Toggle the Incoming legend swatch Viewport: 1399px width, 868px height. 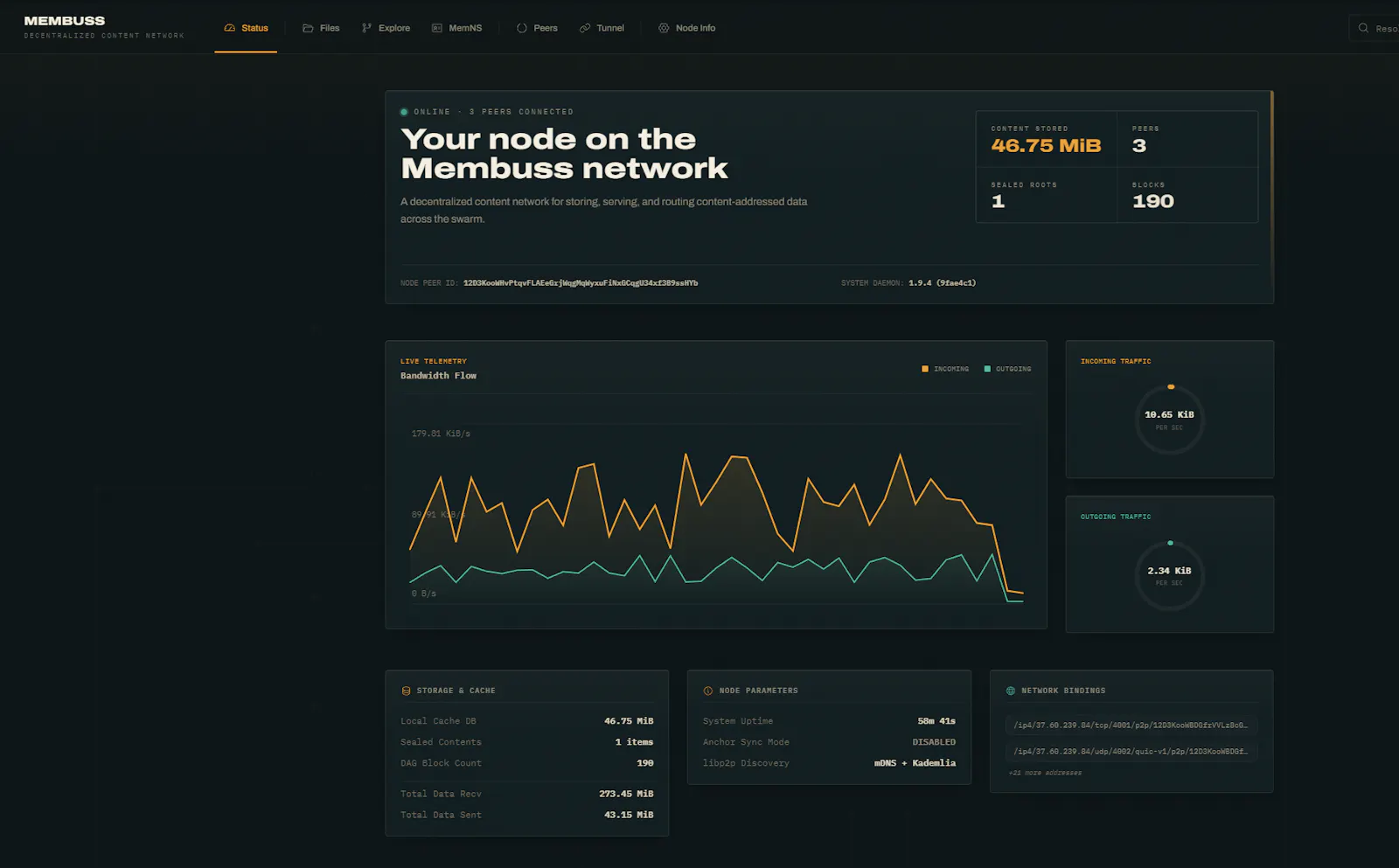point(925,369)
